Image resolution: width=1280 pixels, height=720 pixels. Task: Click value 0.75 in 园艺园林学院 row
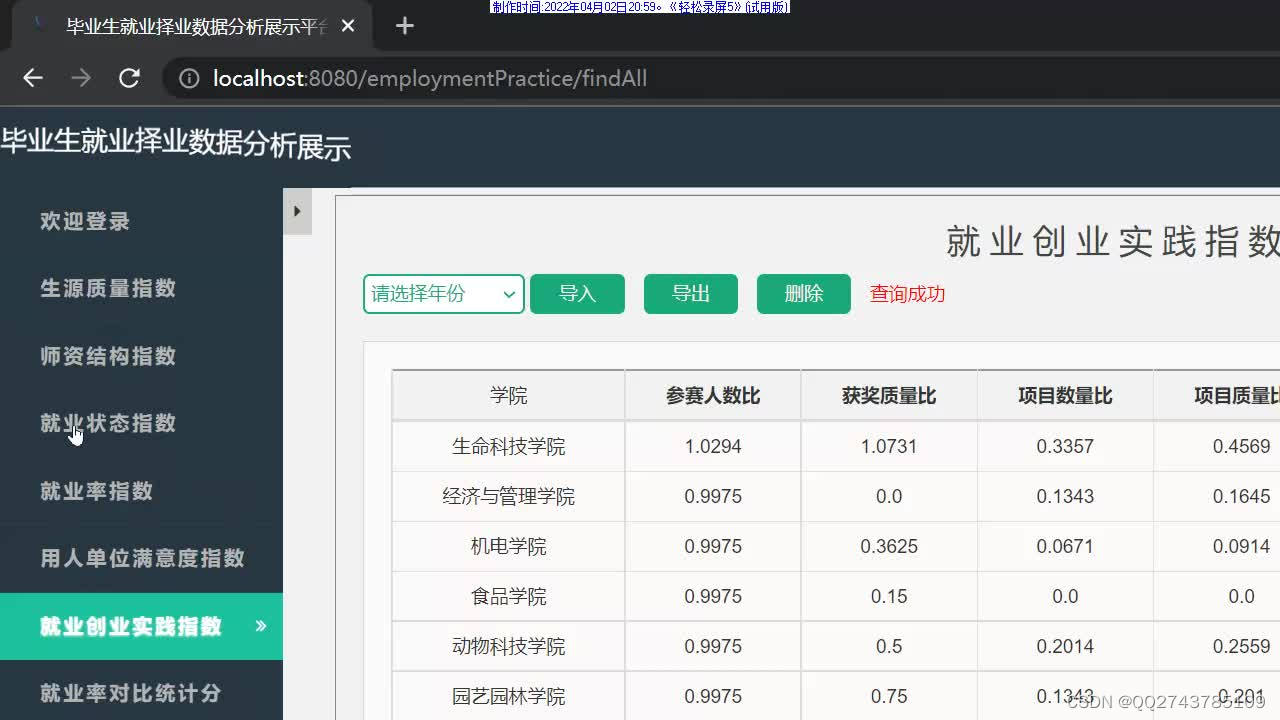pos(889,696)
